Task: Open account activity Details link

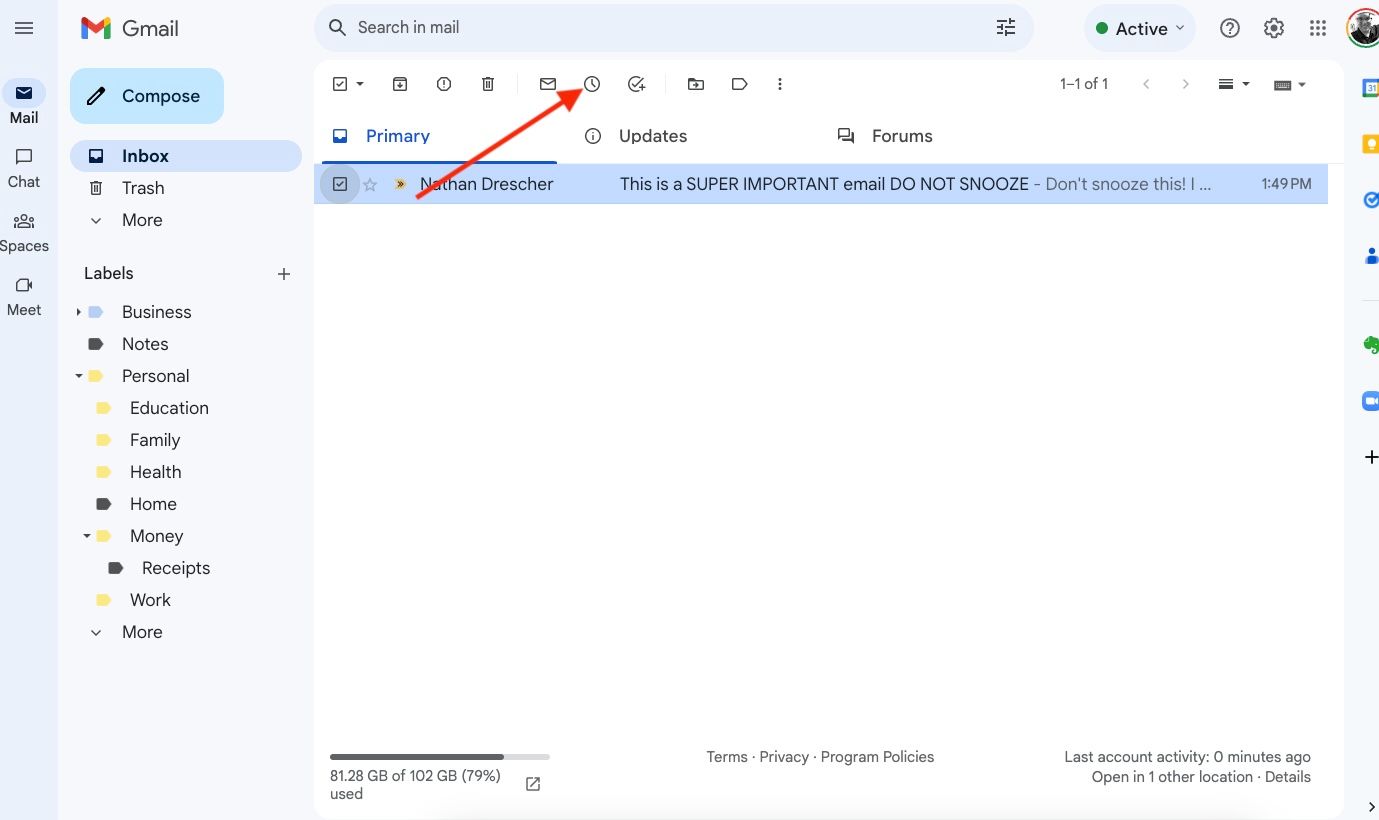Action: click(x=1287, y=777)
